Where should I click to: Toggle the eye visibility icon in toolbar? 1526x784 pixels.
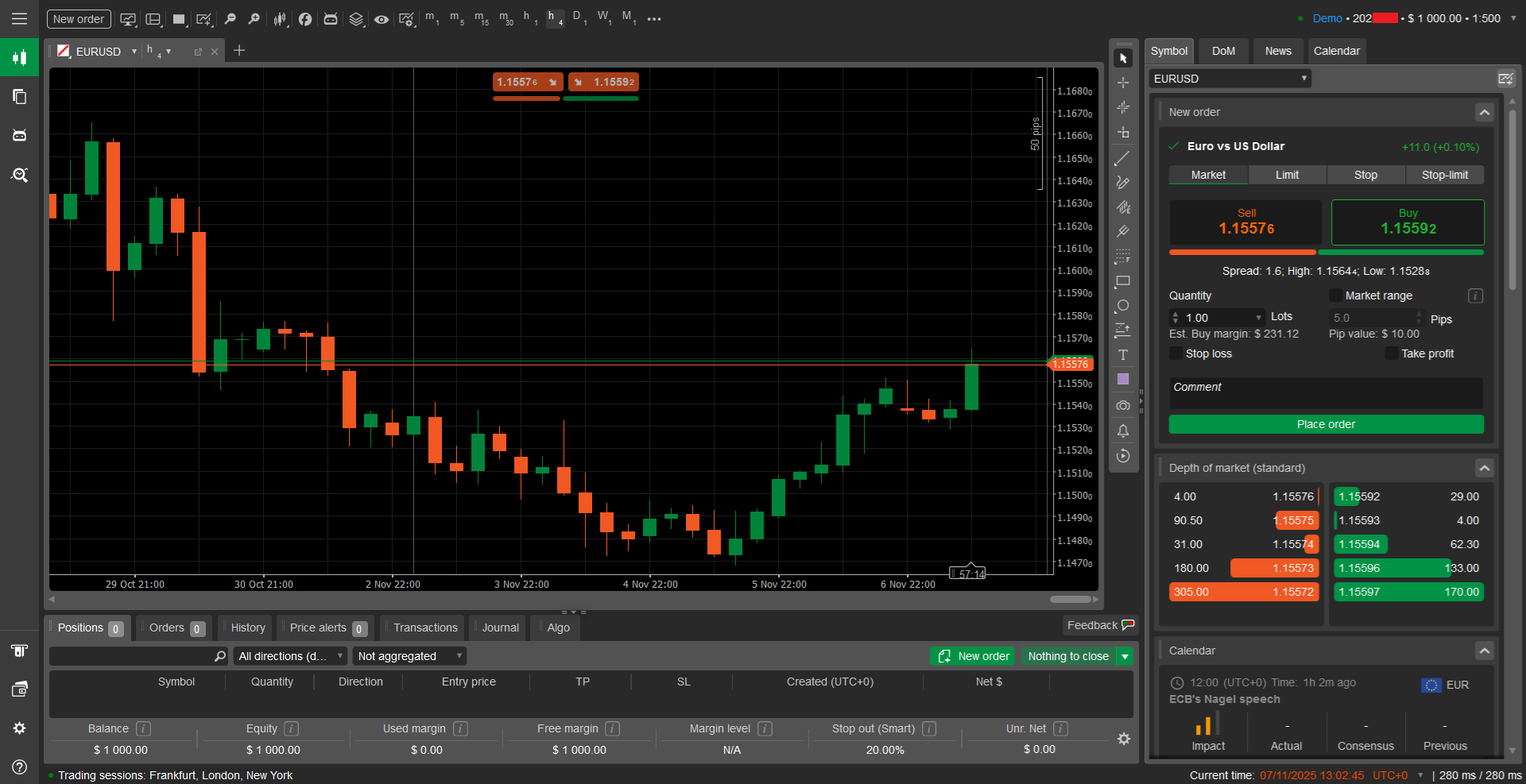tap(381, 19)
